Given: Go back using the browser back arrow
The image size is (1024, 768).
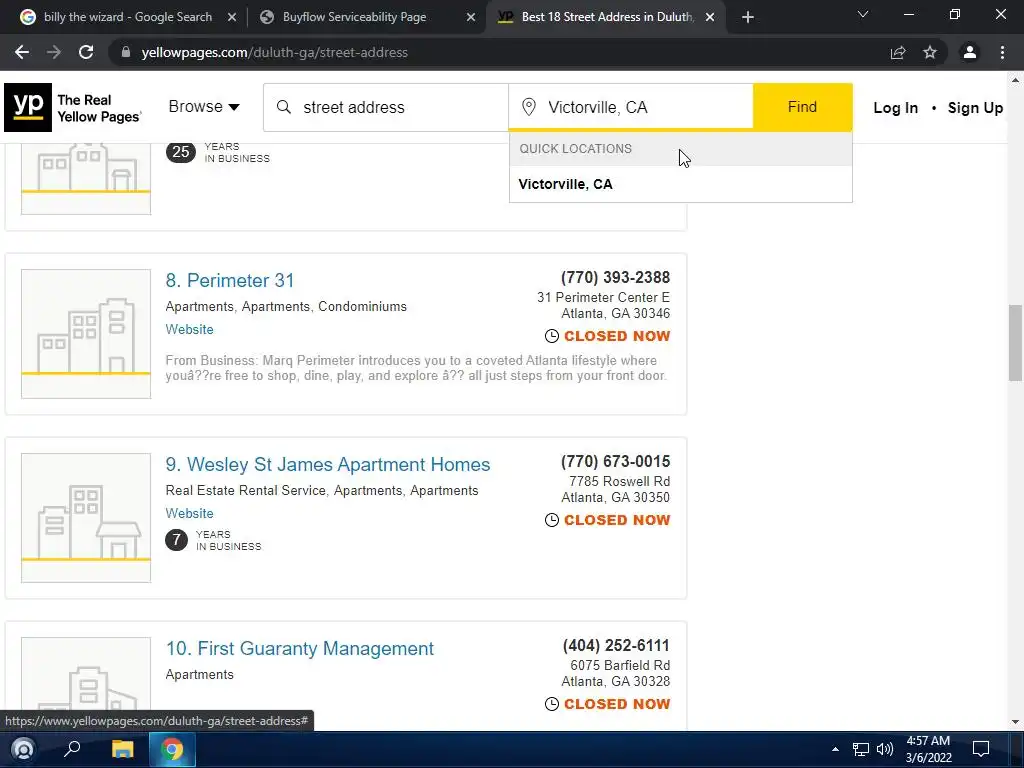Looking at the screenshot, I should click(x=22, y=52).
